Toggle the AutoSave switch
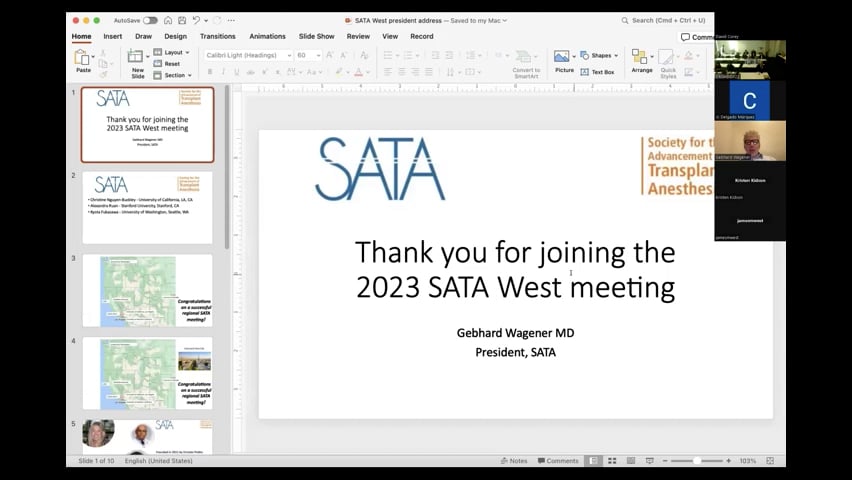The width and height of the screenshot is (852, 480). click(x=150, y=21)
